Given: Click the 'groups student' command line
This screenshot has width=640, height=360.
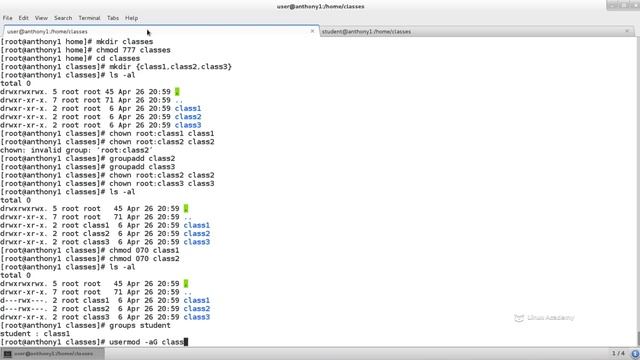Looking at the screenshot, I should coord(85,325).
